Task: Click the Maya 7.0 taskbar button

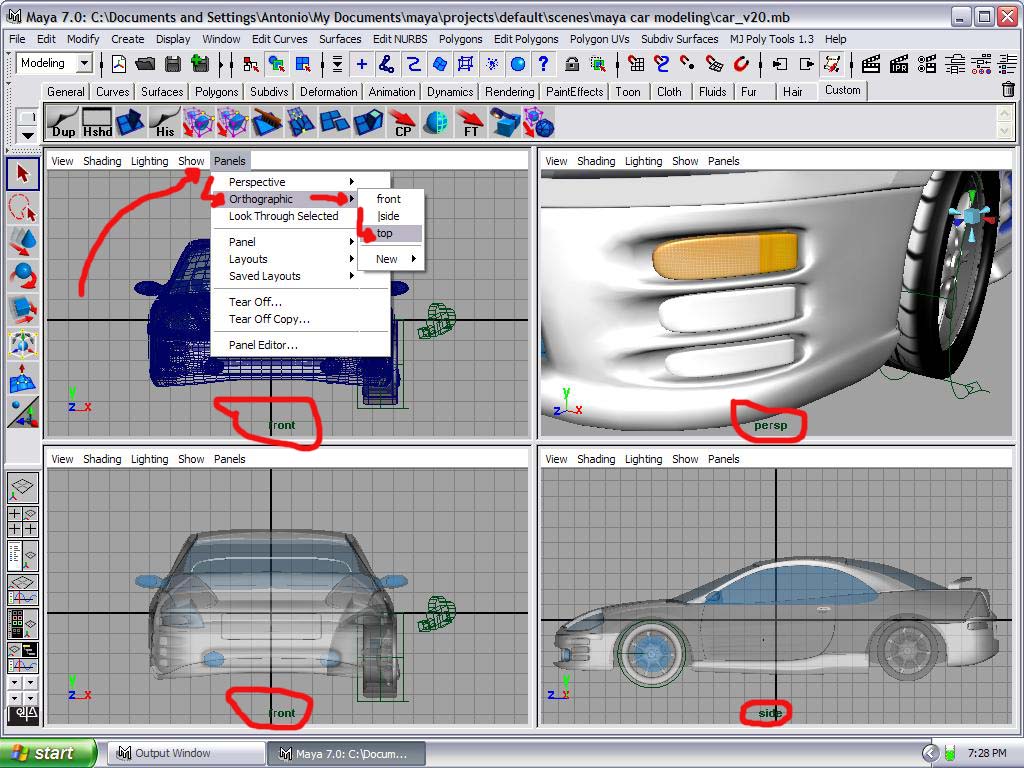Action: (x=346, y=754)
